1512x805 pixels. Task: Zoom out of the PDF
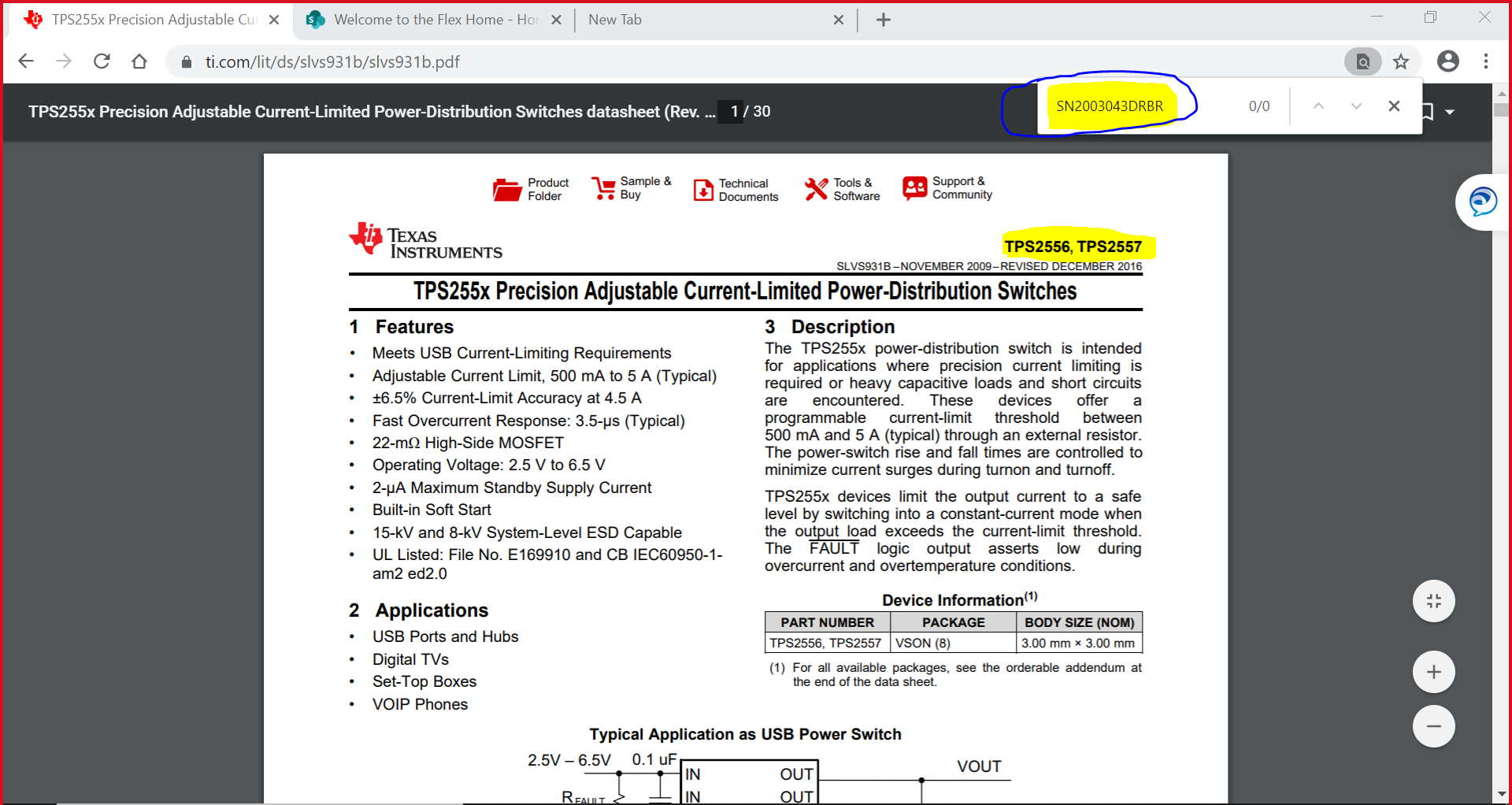[x=1434, y=726]
